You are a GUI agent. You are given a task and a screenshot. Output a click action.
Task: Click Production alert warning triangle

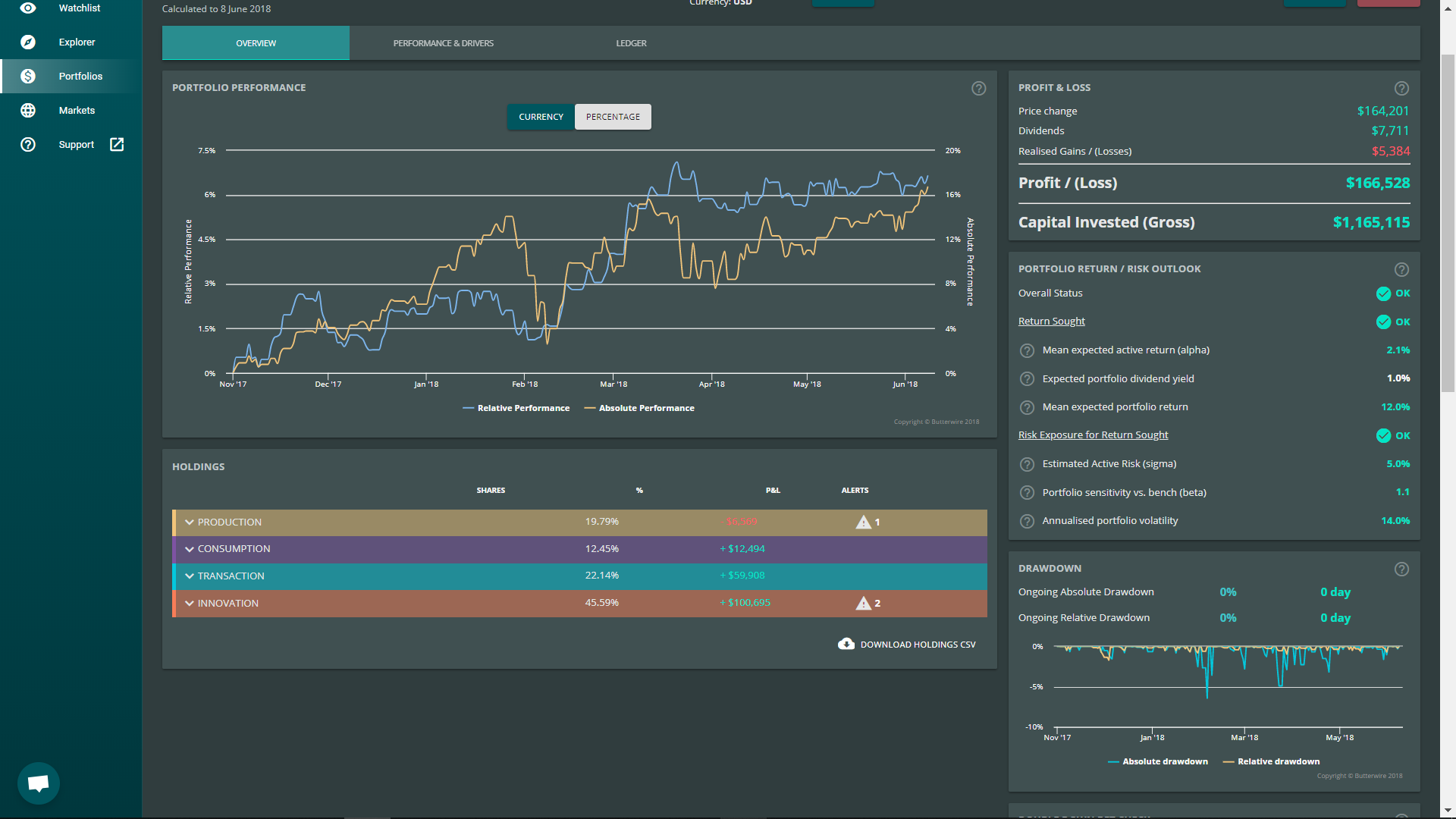pos(863,522)
